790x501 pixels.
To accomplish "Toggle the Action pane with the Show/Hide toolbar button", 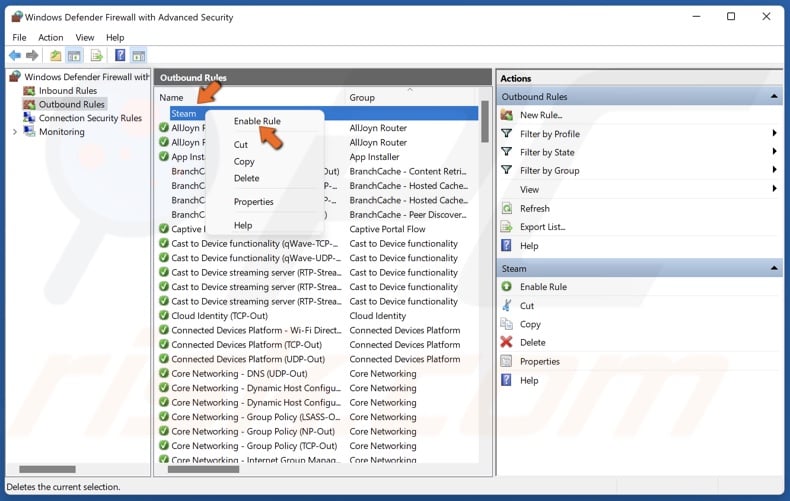I will 138,56.
